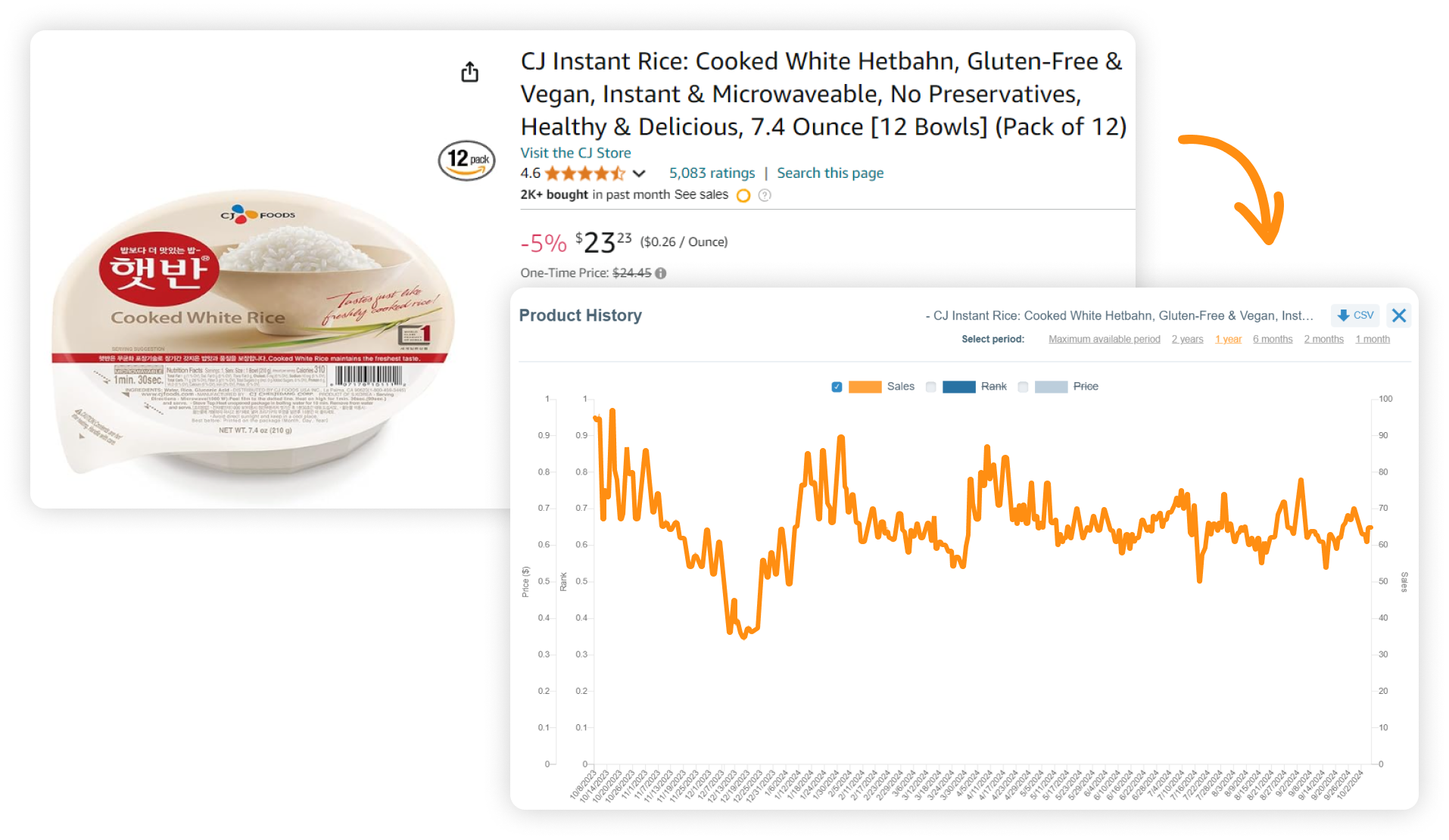
Task: Disable the Sales checkbox in the chart legend
Action: [837, 386]
